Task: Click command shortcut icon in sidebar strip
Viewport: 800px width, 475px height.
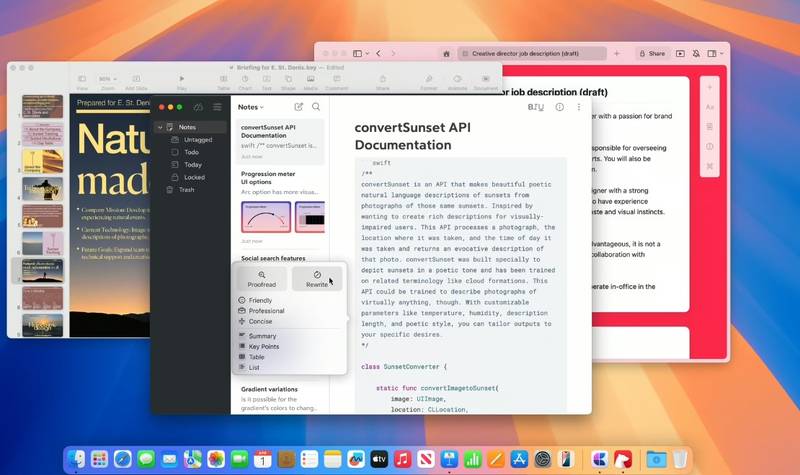Action: [710, 166]
